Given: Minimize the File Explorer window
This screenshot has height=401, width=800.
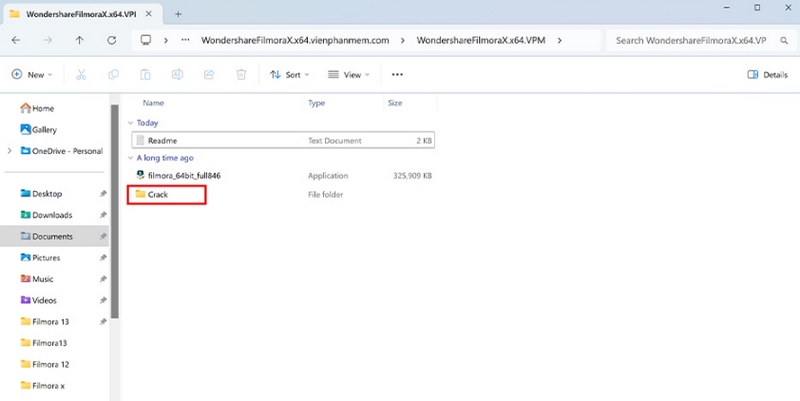Looking at the screenshot, I should point(727,8).
